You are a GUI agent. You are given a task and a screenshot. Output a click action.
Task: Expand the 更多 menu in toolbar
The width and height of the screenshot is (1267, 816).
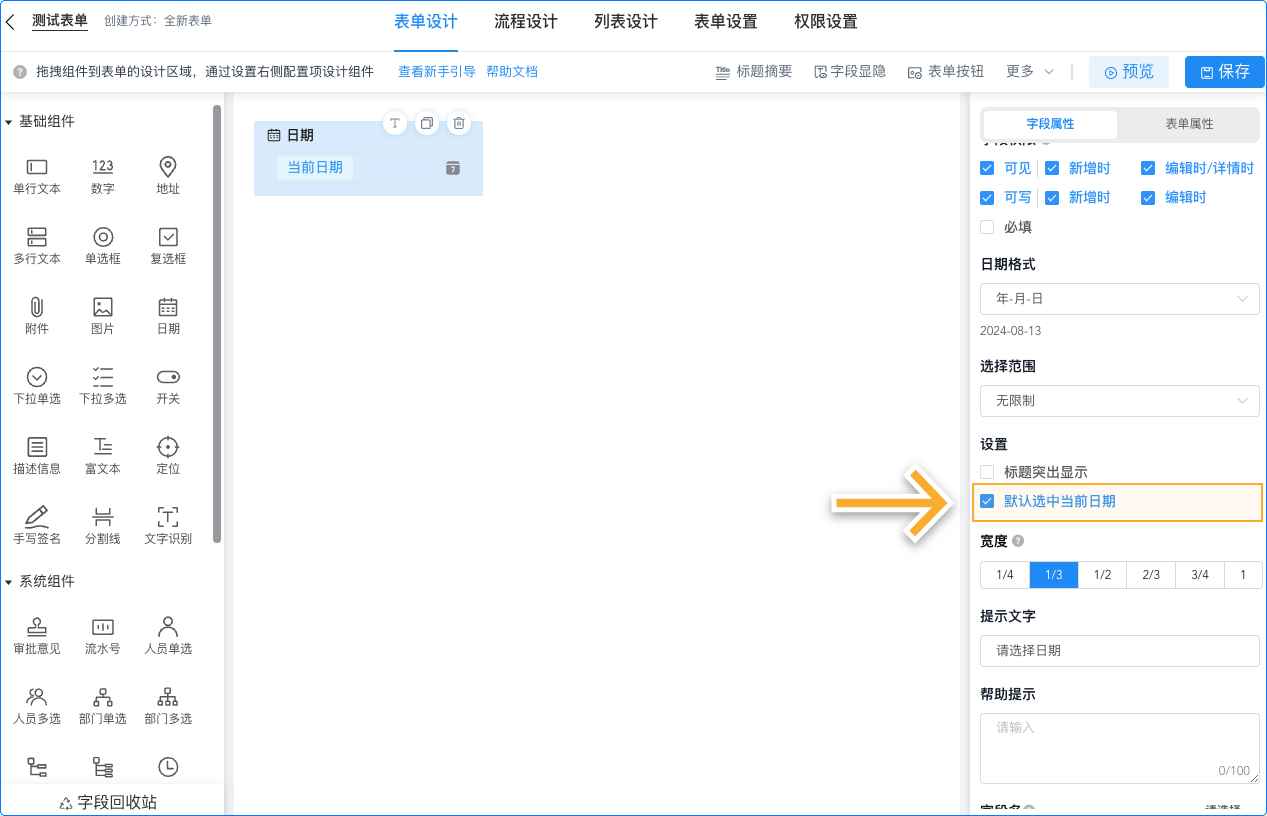pyautogui.click(x=1029, y=71)
